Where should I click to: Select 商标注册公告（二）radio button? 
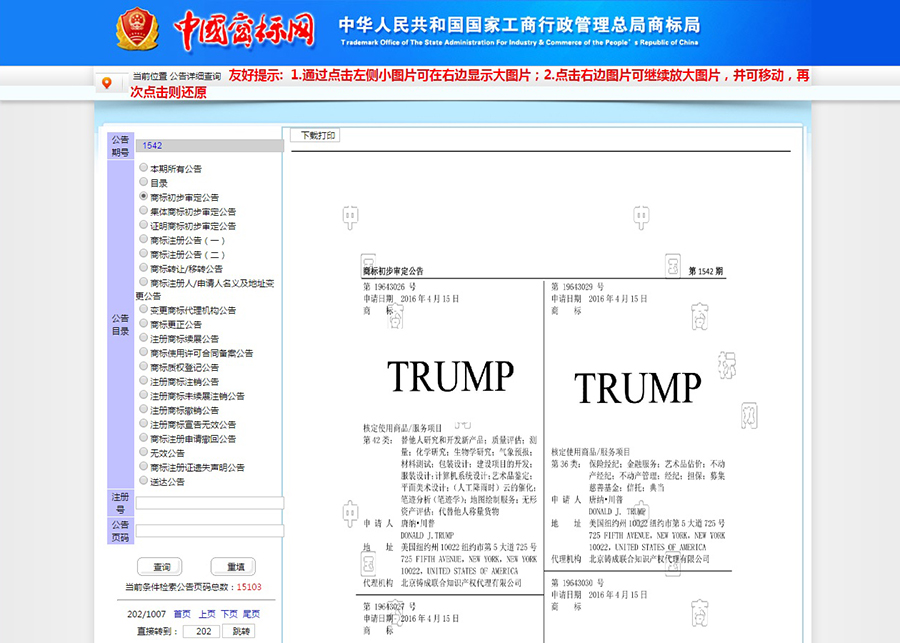(x=143, y=254)
